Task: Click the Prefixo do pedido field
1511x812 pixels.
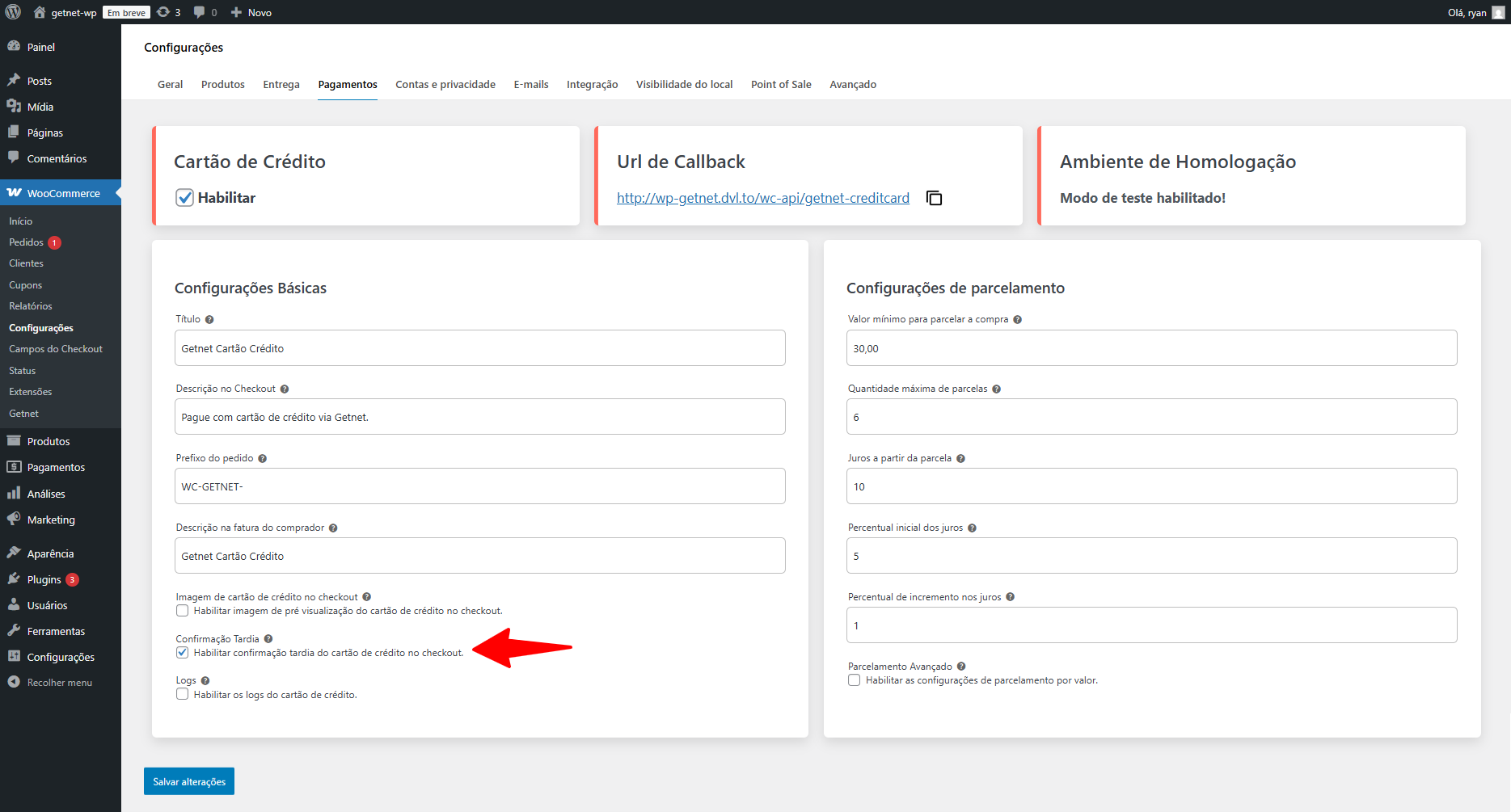Action: [480, 486]
